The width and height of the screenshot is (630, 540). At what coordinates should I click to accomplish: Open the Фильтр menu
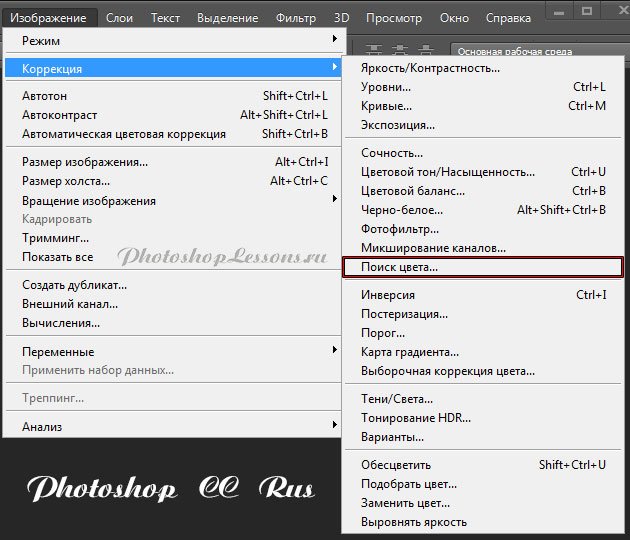click(x=295, y=17)
